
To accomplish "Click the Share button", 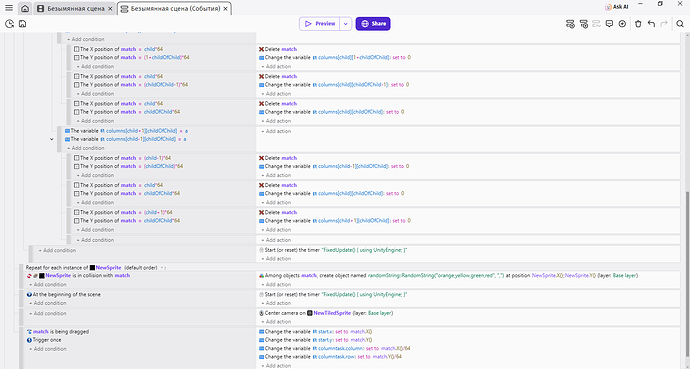I will [373, 24].
